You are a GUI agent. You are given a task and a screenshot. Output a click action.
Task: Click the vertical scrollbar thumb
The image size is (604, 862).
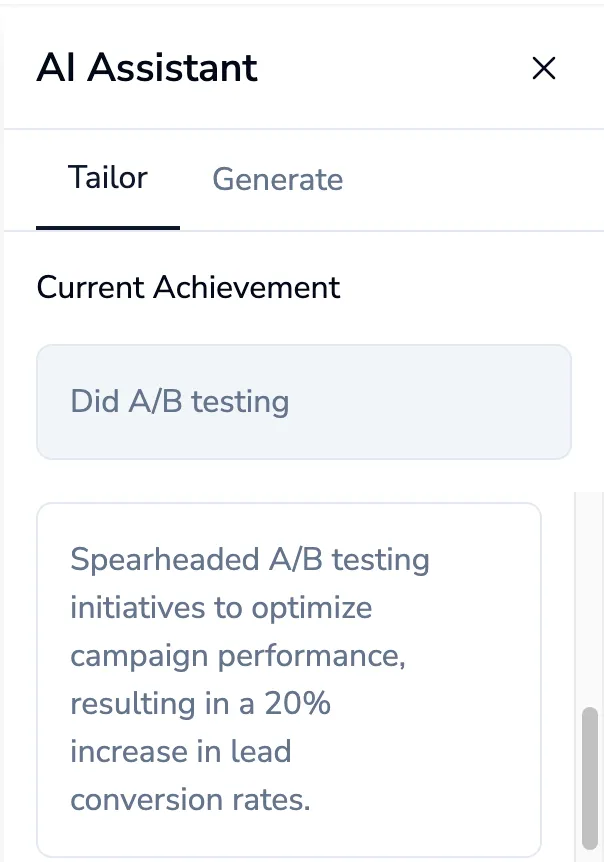(x=590, y=778)
